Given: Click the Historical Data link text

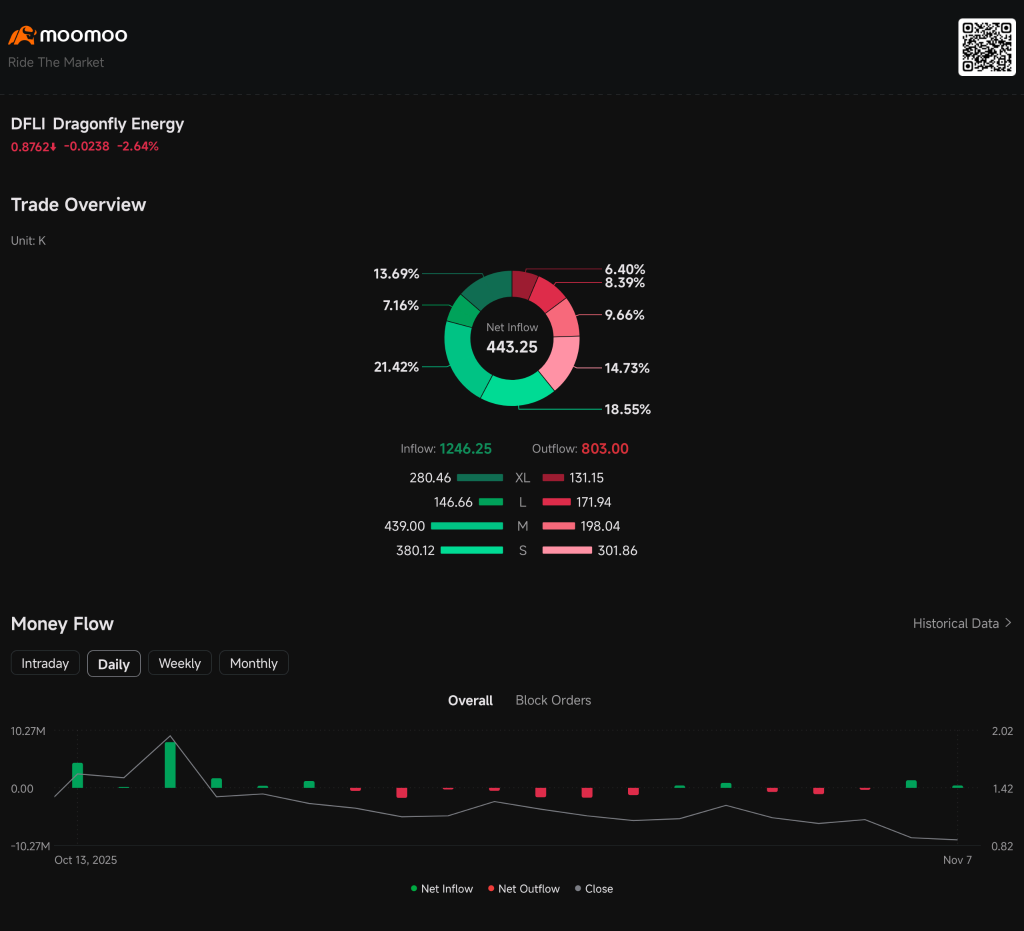Looking at the screenshot, I should pyautogui.click(x=955, y=623).
